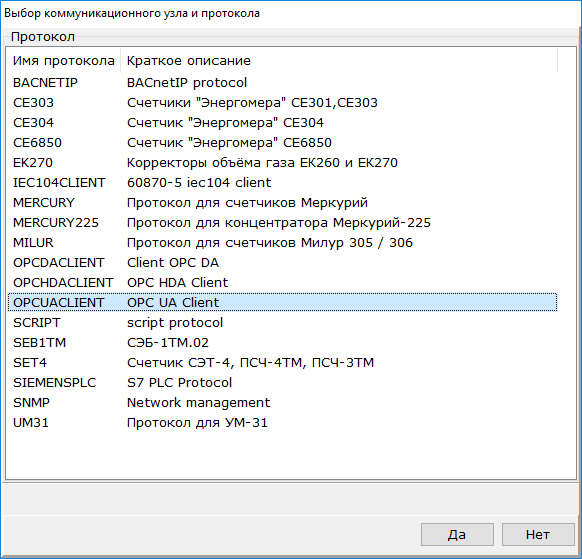
Task: Select the BACNETIP protocol row
Action: click(282, 82)
